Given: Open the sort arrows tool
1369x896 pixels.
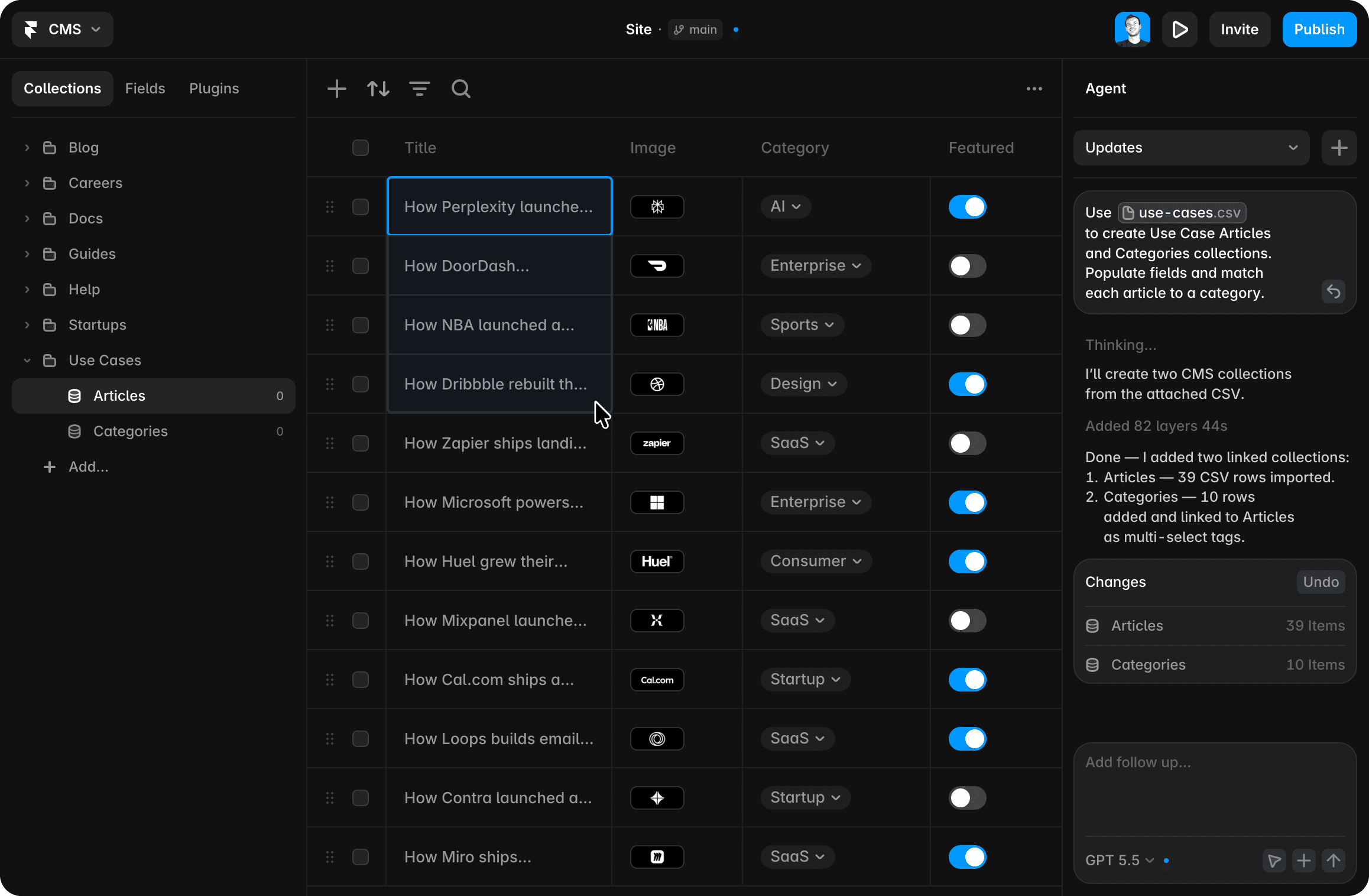Looking at the screenshot, I should coord(378,89).
